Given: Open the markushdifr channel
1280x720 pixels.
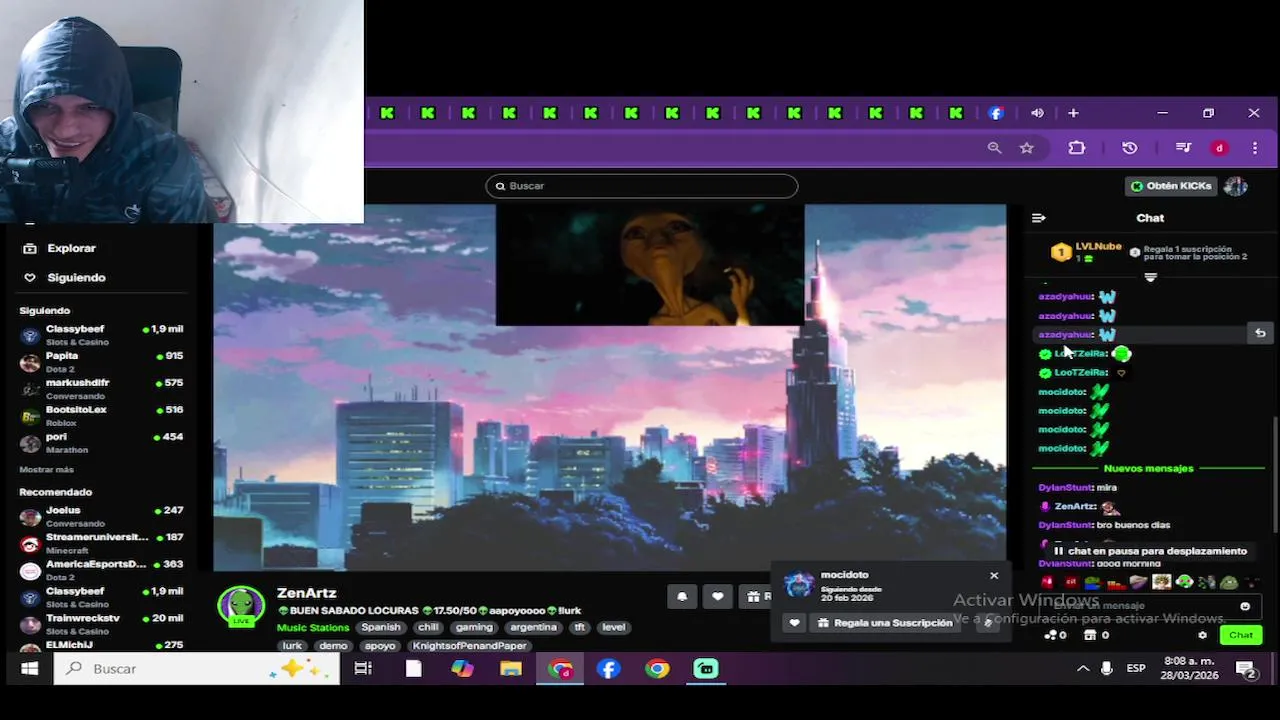Looking at the screenshot, I should pyautogui.click(x=102, y=389).
